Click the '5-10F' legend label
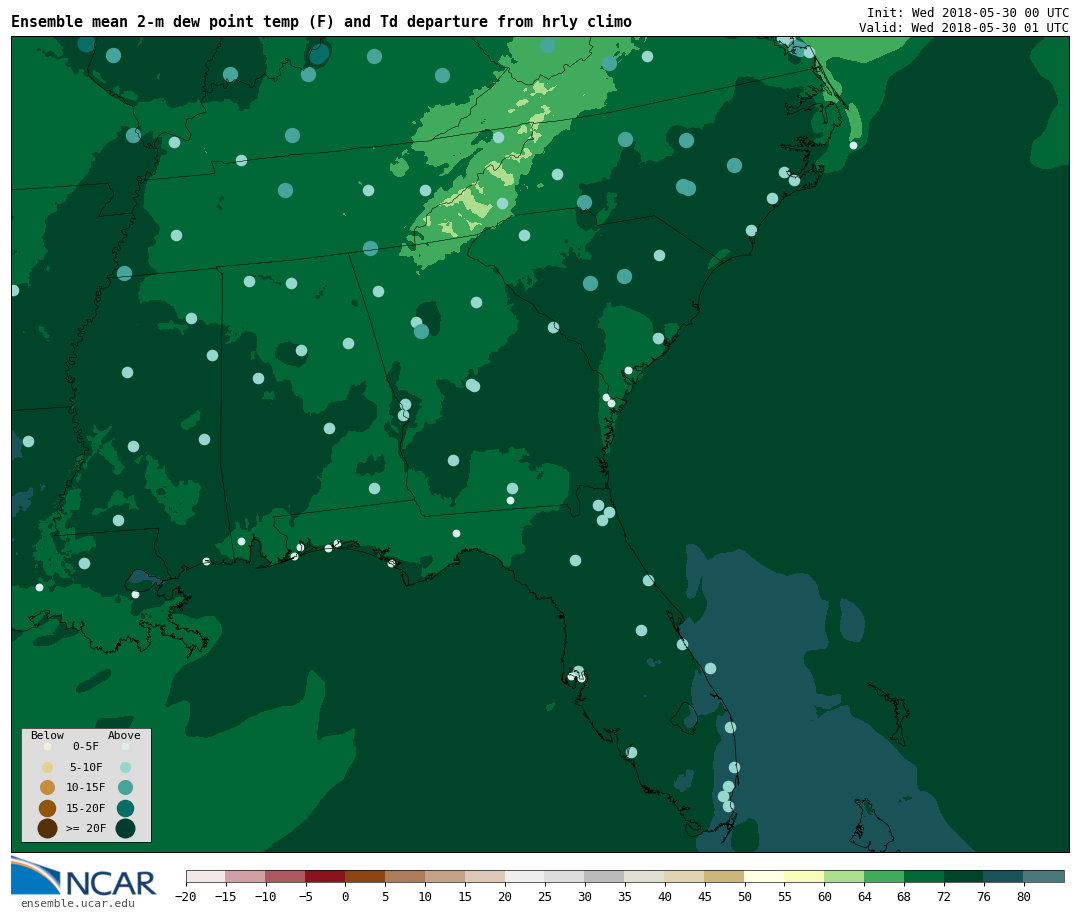Viewport: 1080px width, 915px height. click(86, 767)
